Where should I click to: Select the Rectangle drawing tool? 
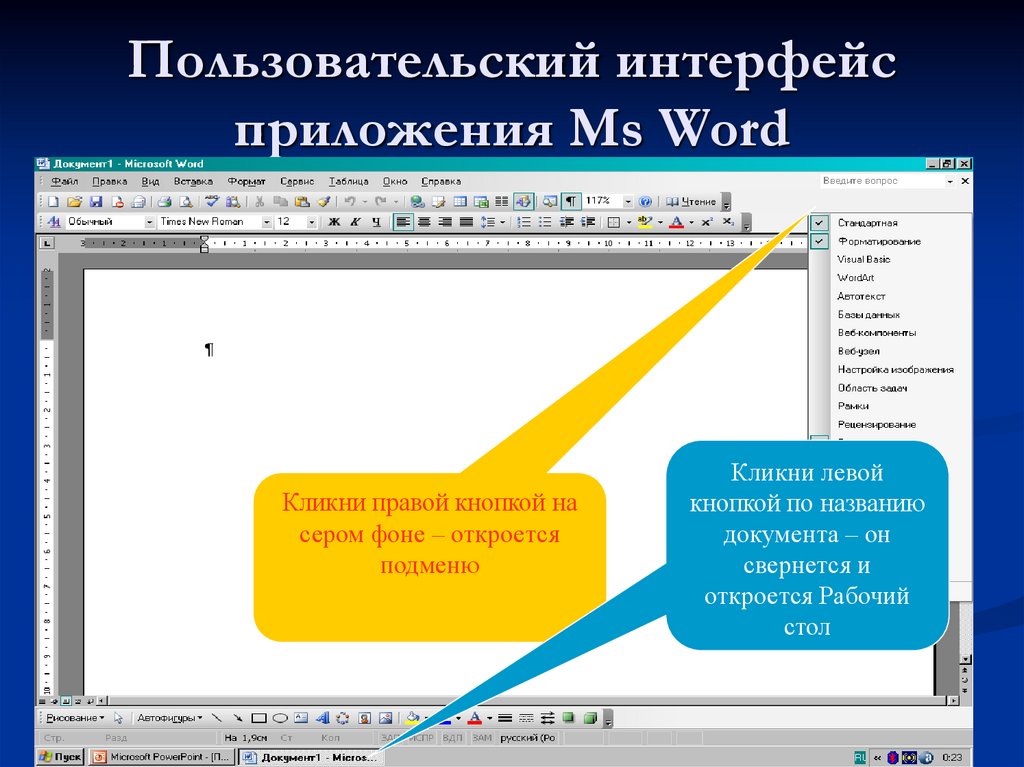pyautogui.click(x=259, y=718)
